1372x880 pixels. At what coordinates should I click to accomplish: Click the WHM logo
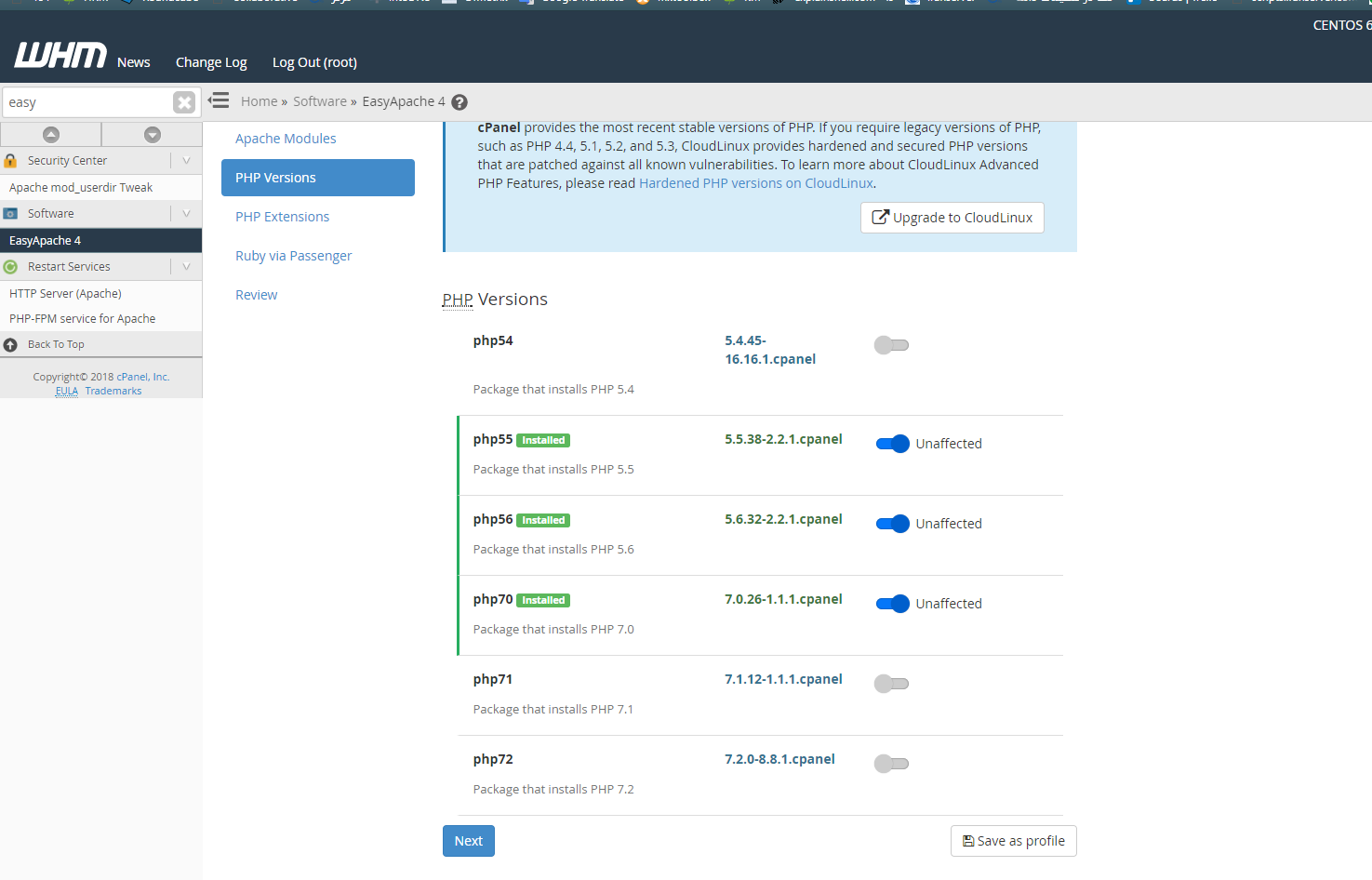[60, 56]
